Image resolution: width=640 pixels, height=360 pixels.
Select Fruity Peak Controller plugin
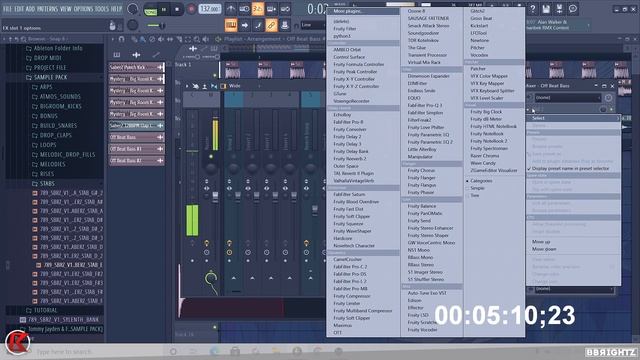tap(355, 71)
